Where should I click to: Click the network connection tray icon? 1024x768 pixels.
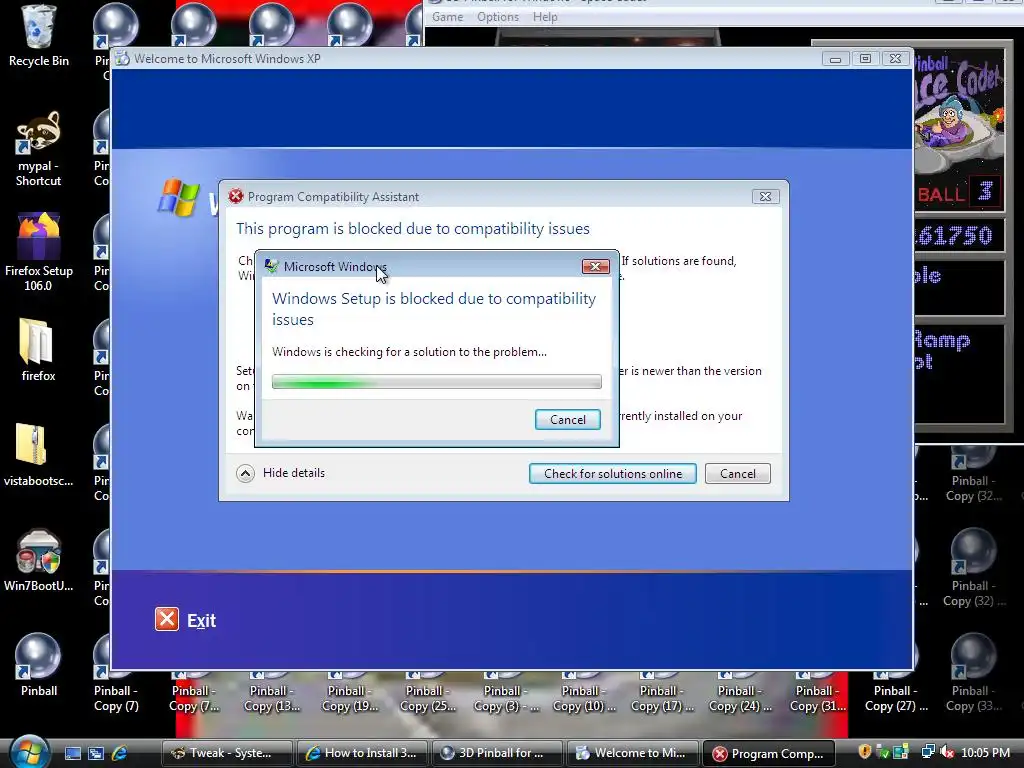click(927, 752)
